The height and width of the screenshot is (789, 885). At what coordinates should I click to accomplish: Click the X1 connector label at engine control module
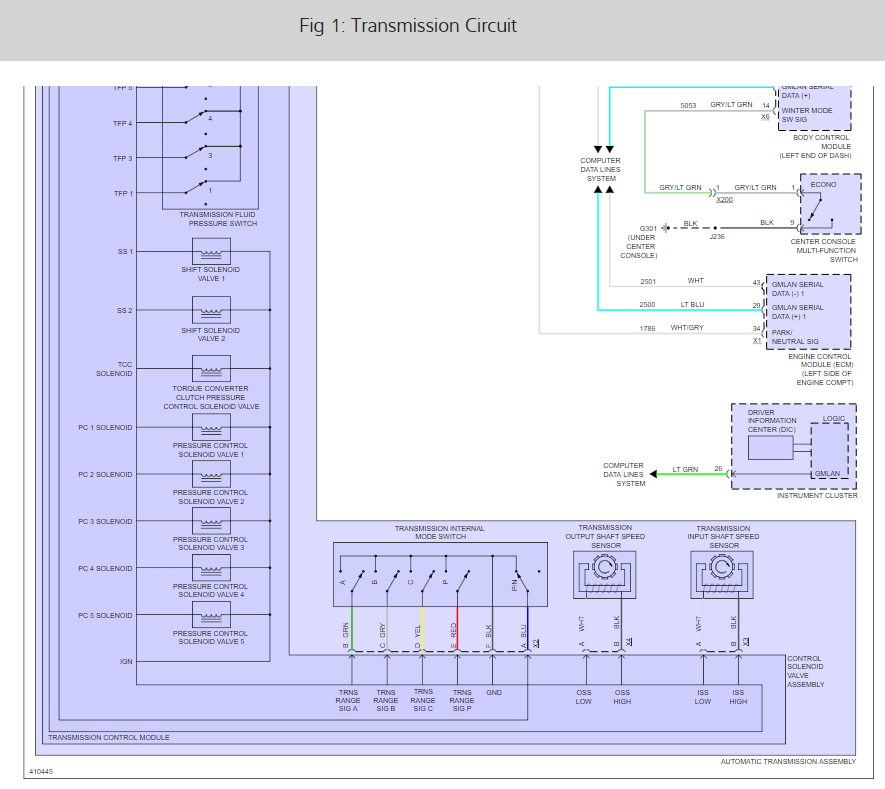(x=757, y=341)
